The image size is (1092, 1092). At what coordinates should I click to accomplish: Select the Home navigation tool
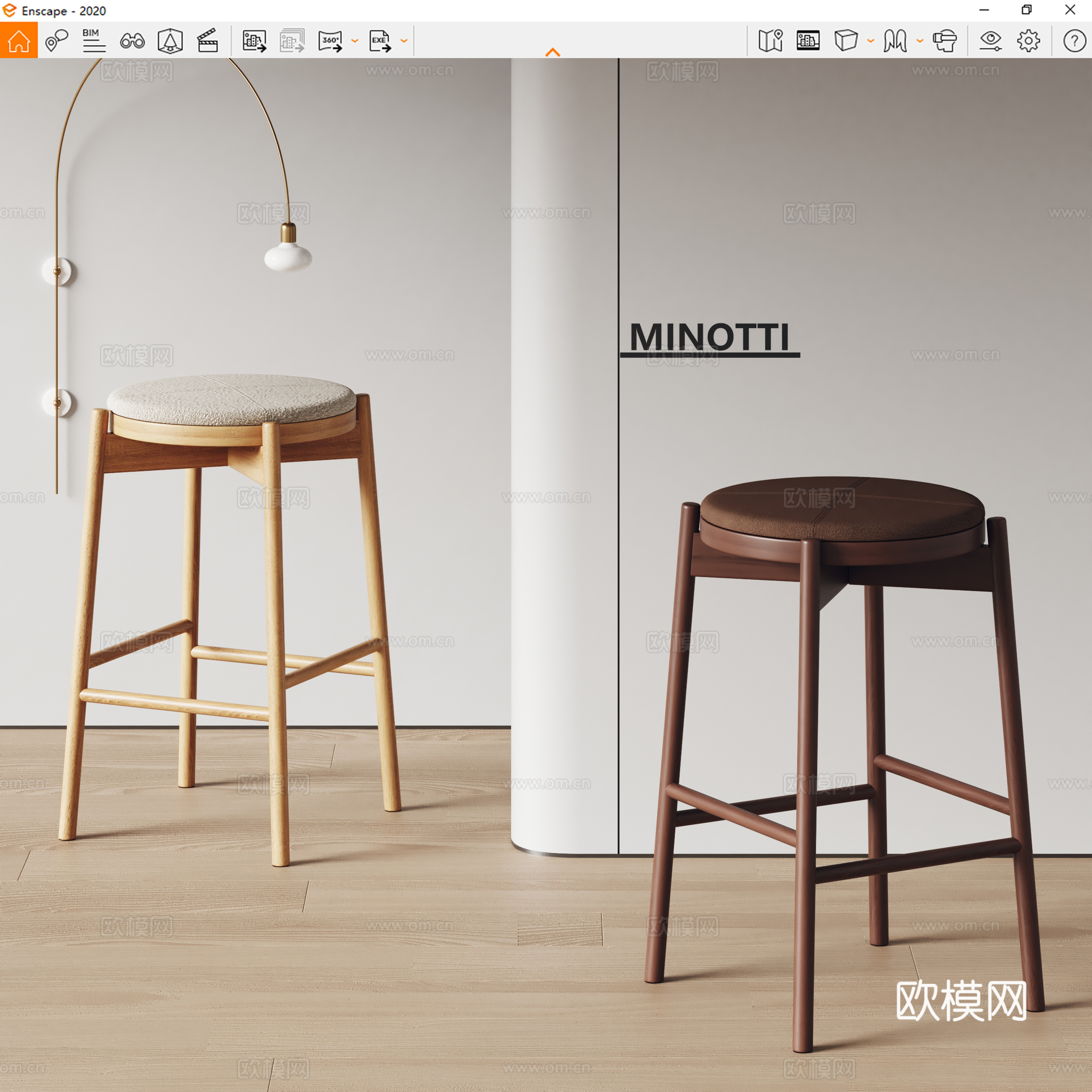pyautogui.click(x=19, y=40)
